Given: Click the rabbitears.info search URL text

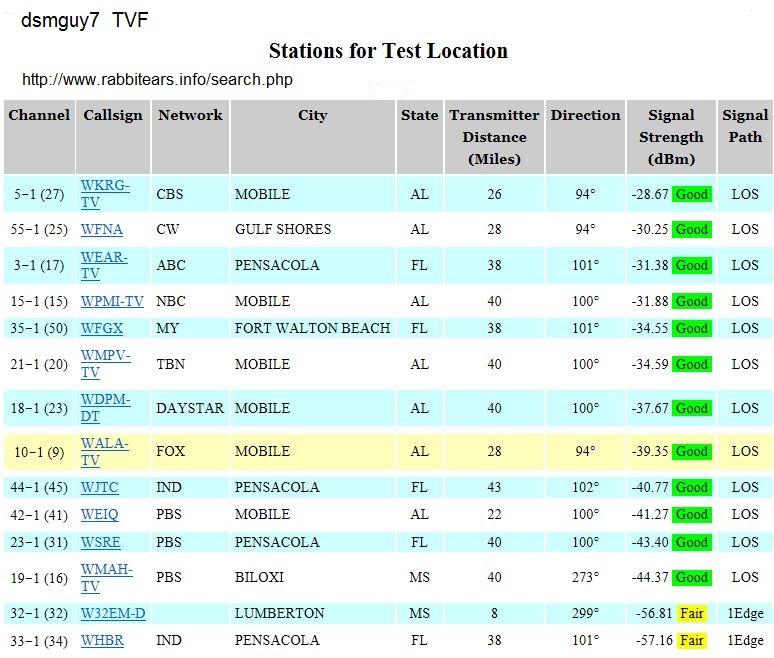Looking at the screenshot, I should [x=157, y=79].
